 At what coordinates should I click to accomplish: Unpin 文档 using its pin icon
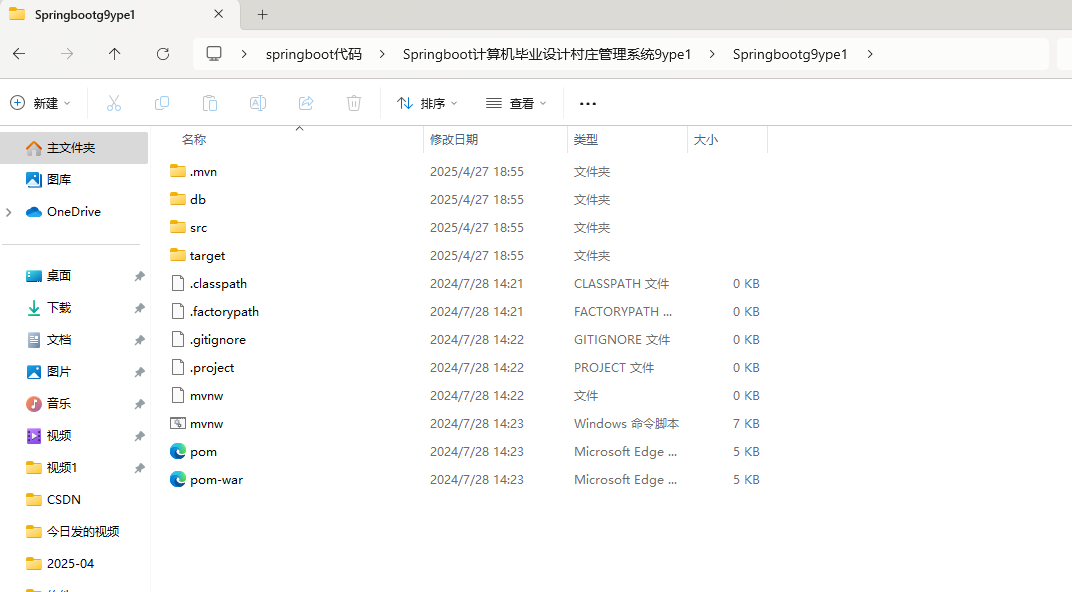pos(139,340)
